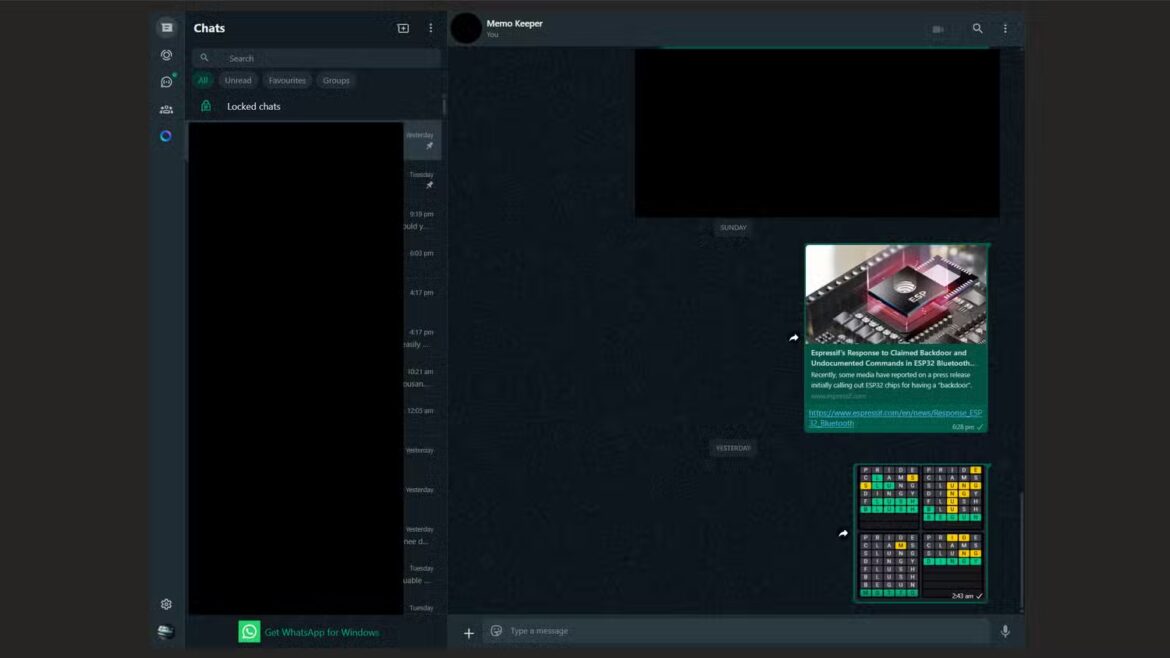Expand the Chats panel three-dot menu
1170x658 pixels.
click(431, 29)
